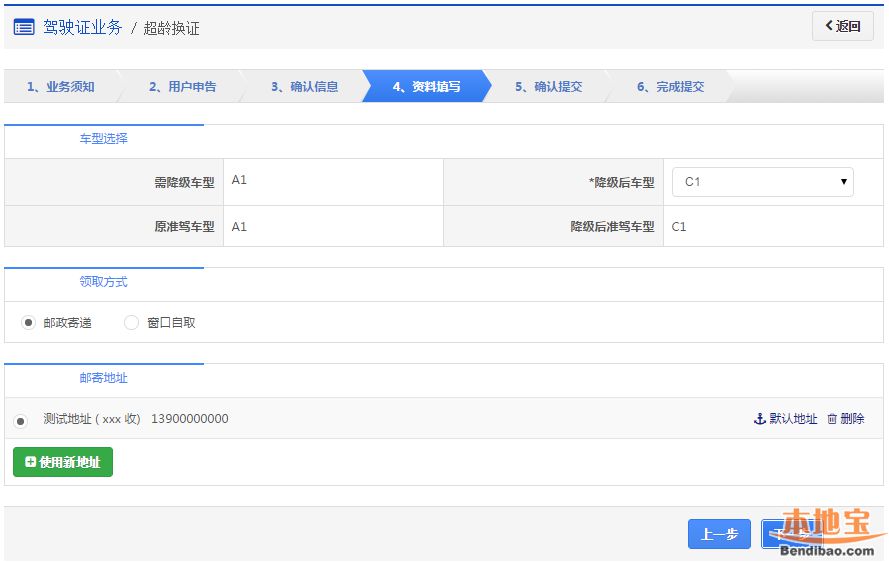Go to step 2 用户申告 tab
889x562 pixels.
(x=182, y=87)
